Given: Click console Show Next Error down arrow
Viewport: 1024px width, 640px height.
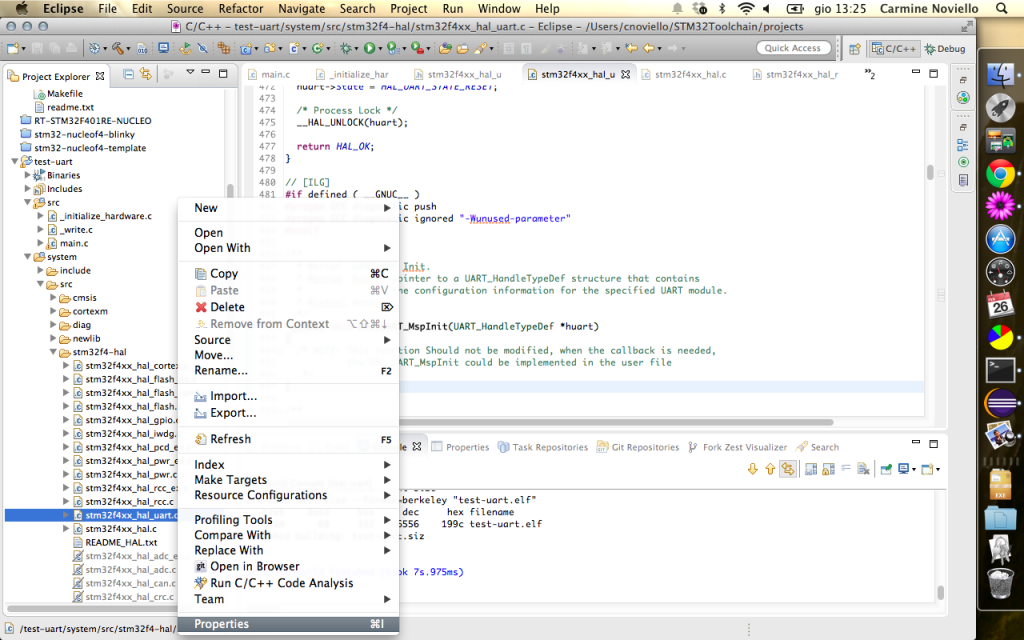Looking at the screenshot, I should [752, 469].
